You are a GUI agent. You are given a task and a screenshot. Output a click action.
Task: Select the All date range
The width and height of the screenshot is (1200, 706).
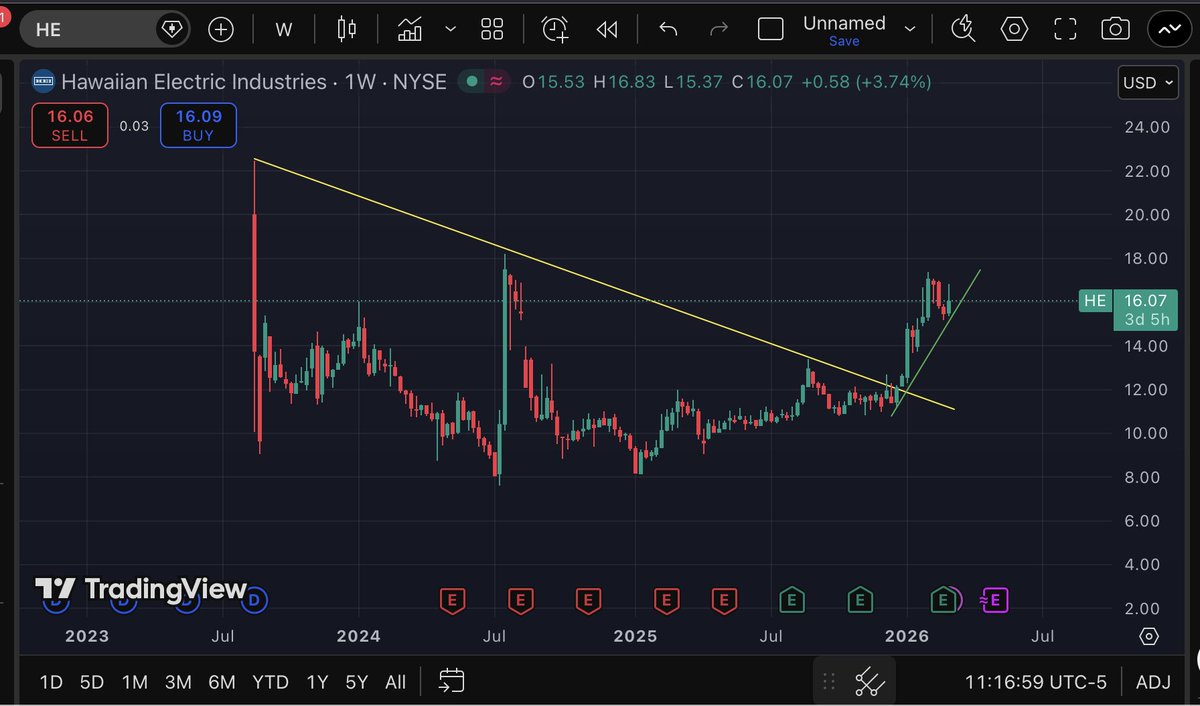(x=396, y=682)
